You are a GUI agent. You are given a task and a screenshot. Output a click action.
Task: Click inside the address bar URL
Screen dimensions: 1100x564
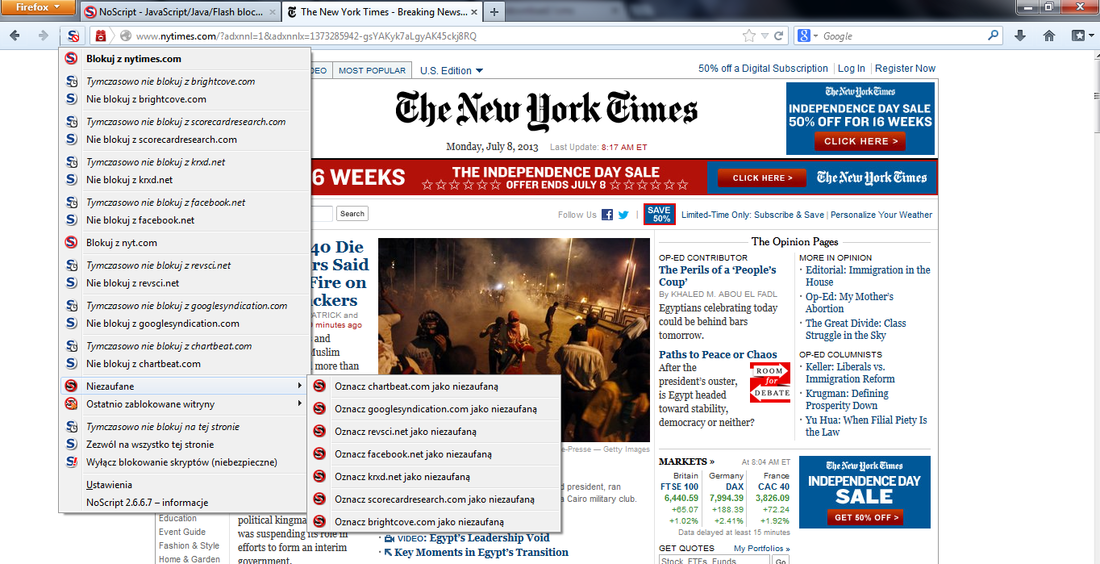coord(306,36)
